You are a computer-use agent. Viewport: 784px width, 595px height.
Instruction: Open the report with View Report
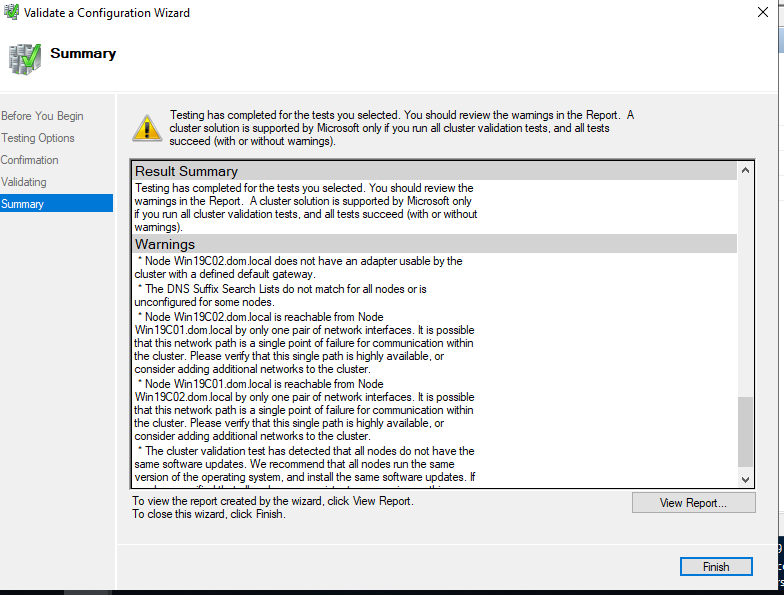(x=693, y=503)
